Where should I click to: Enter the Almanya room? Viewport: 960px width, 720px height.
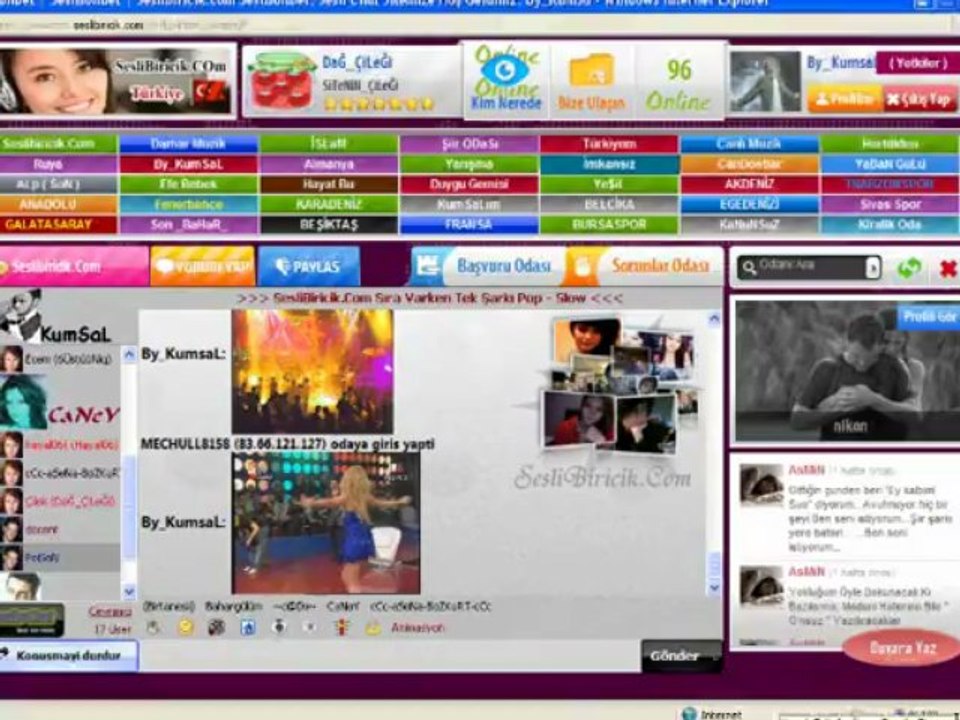(329, 164)
